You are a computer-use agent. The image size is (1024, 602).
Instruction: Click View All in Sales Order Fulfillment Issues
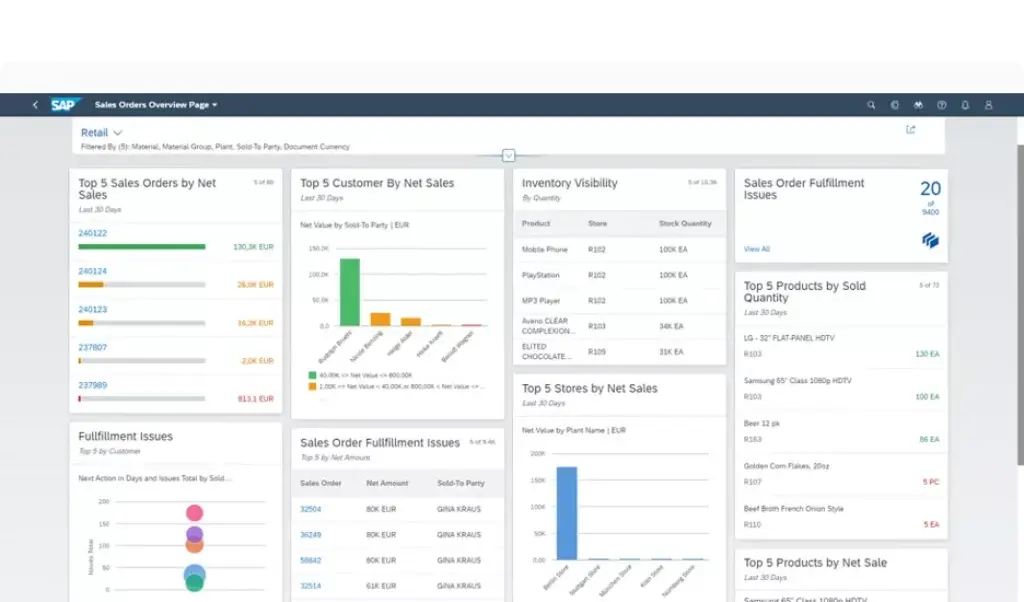756,249
